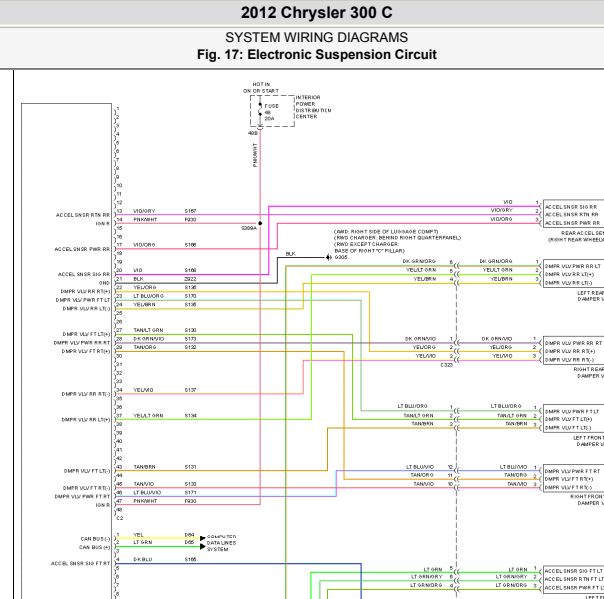
Task: Click '(AWD: RIGHT SIDE OF LUGGAGE COMPT)' note
Action: coord(386,232)
